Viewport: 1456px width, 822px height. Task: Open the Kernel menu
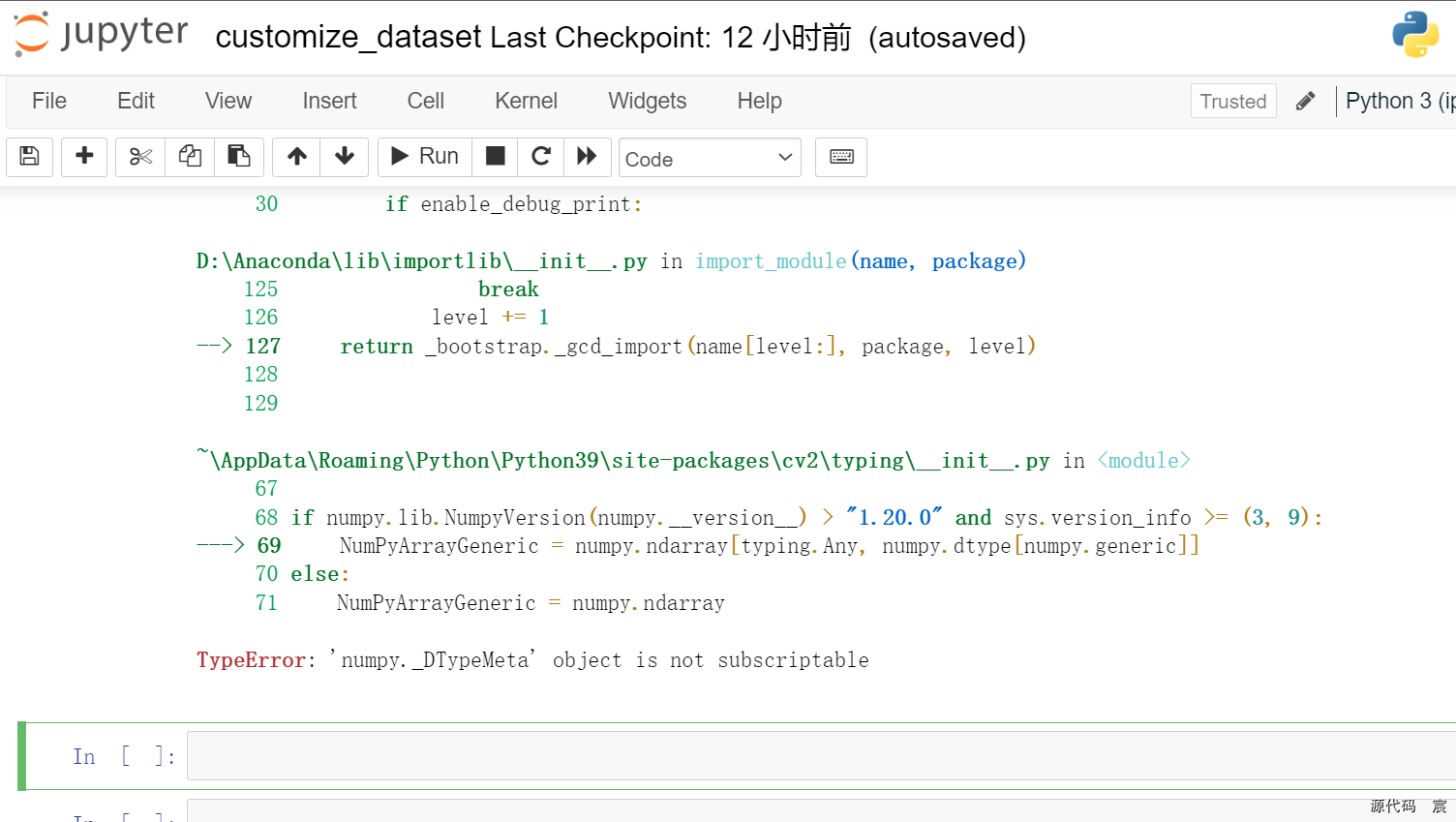pyautogui.click(x=525, y=101)
